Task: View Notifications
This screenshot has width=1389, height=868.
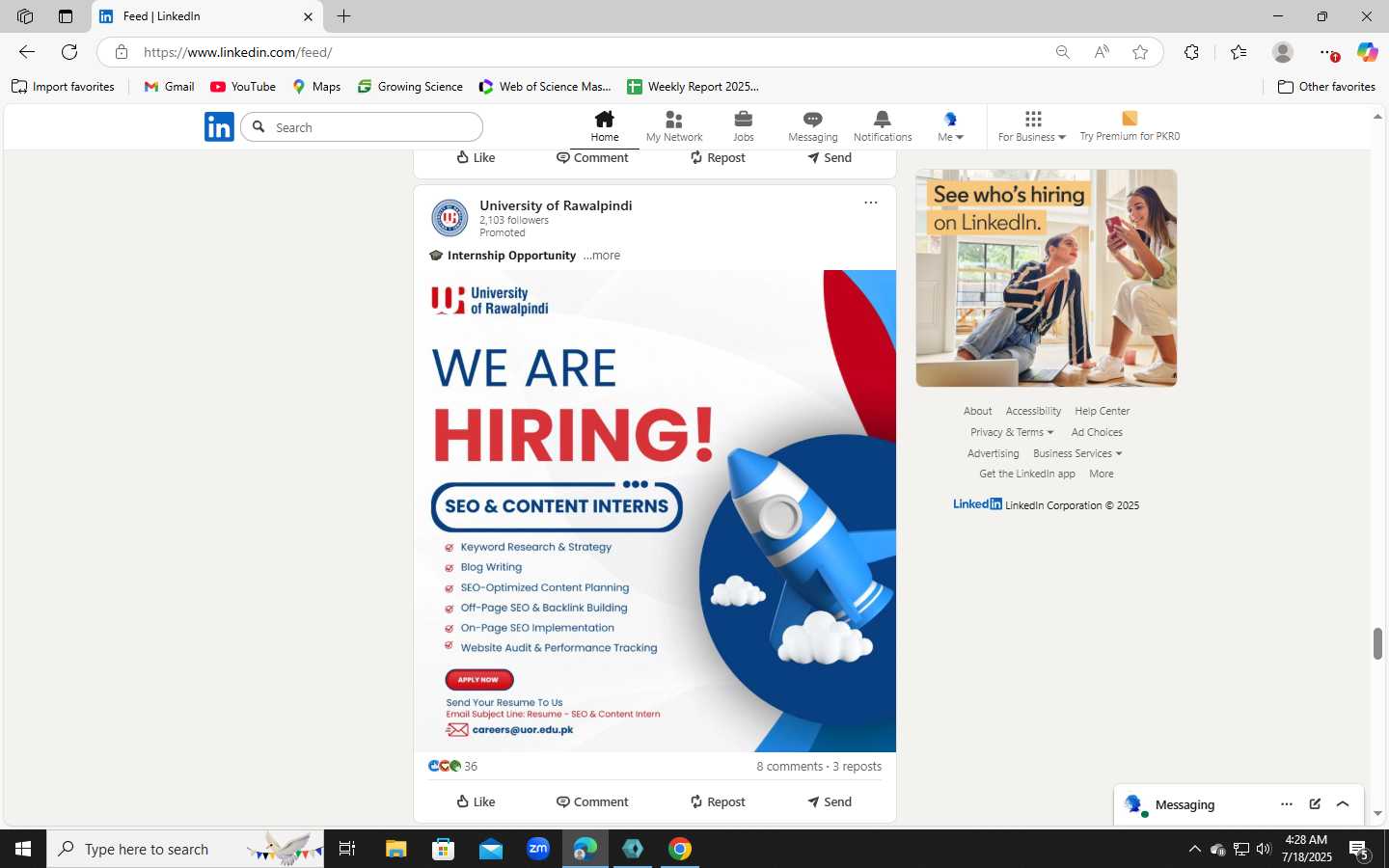Action: pos(883,126)
